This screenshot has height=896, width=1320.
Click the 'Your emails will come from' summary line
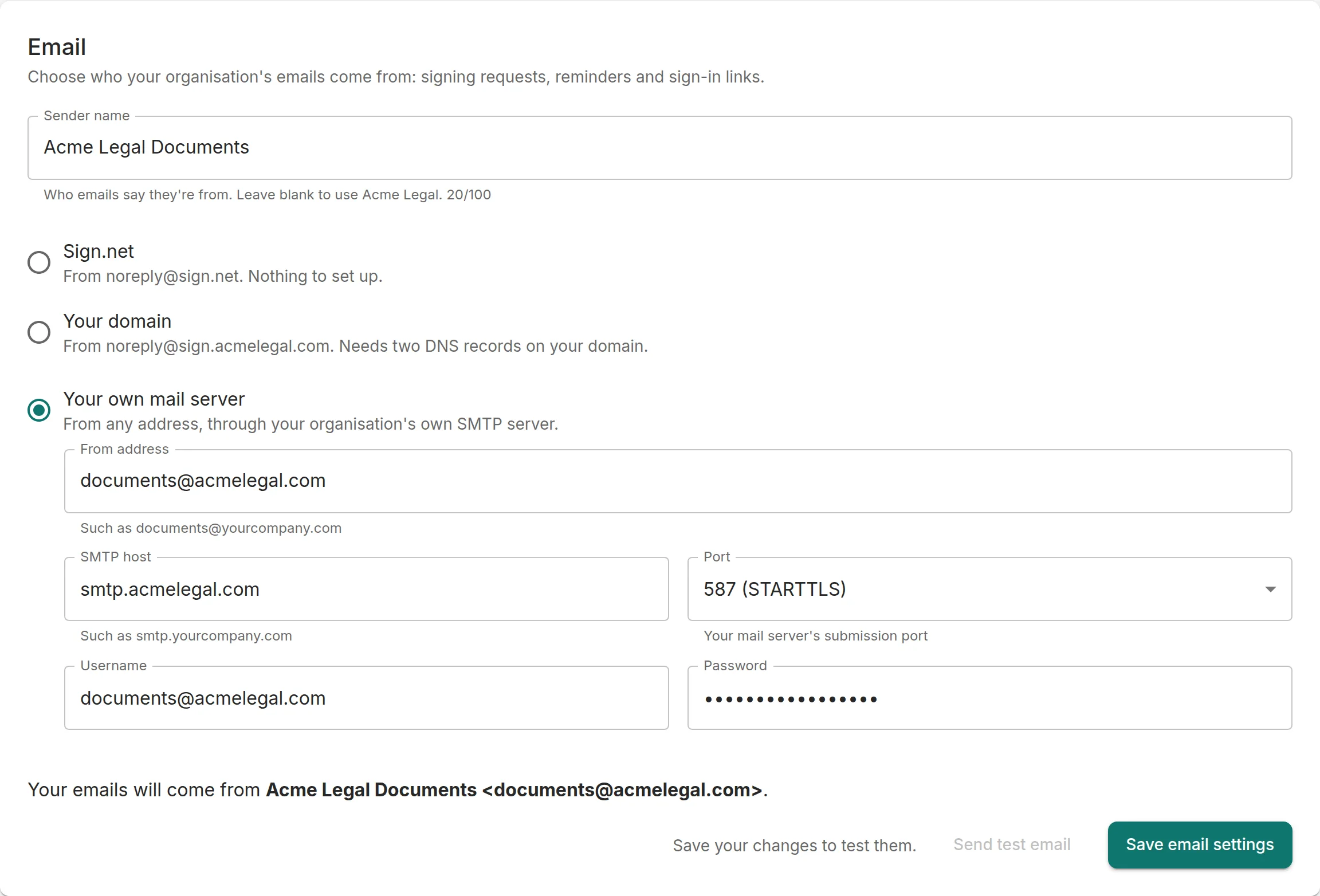[x=398, y=790]
